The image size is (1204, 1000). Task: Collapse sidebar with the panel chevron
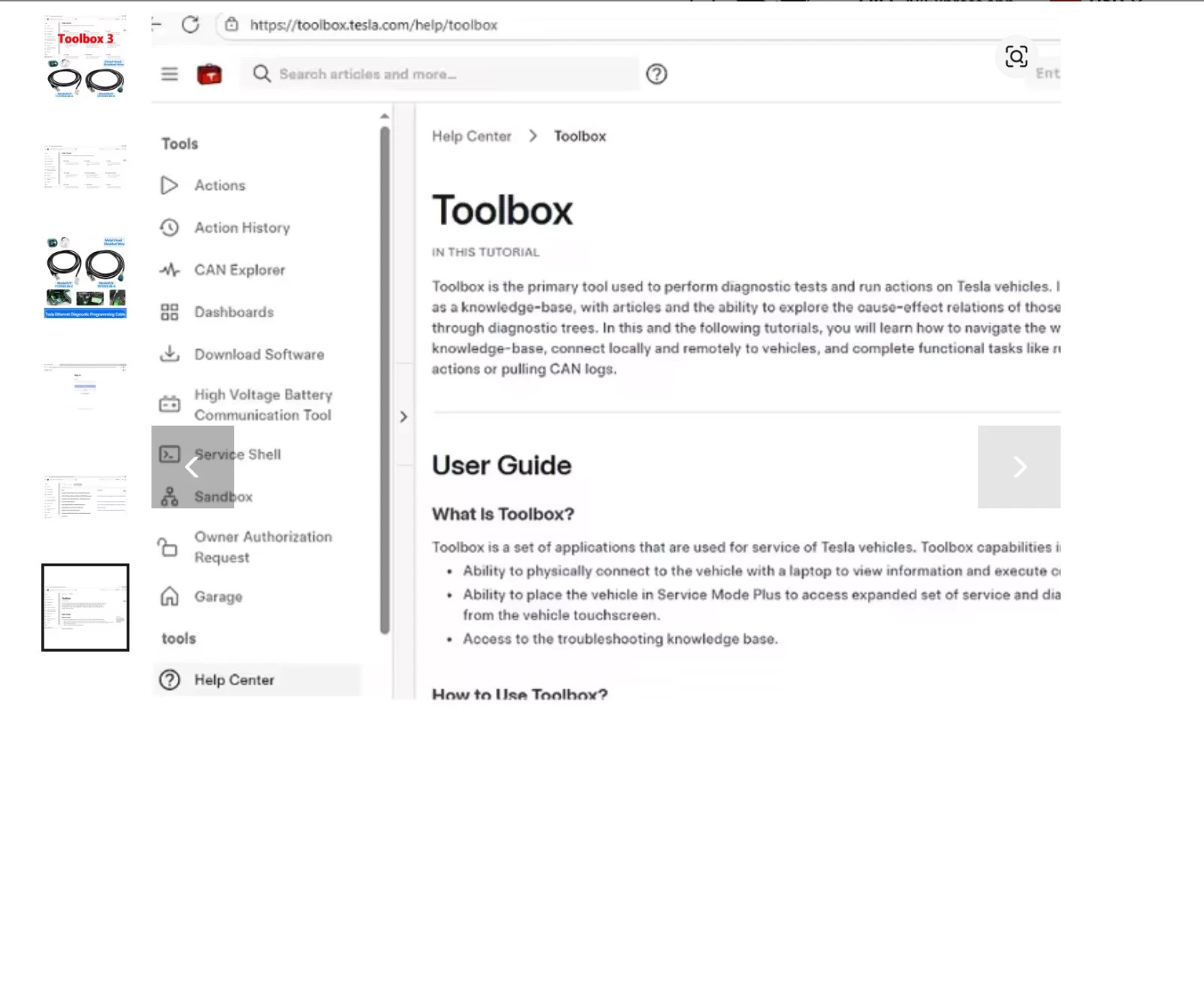[x=403, y=416]
